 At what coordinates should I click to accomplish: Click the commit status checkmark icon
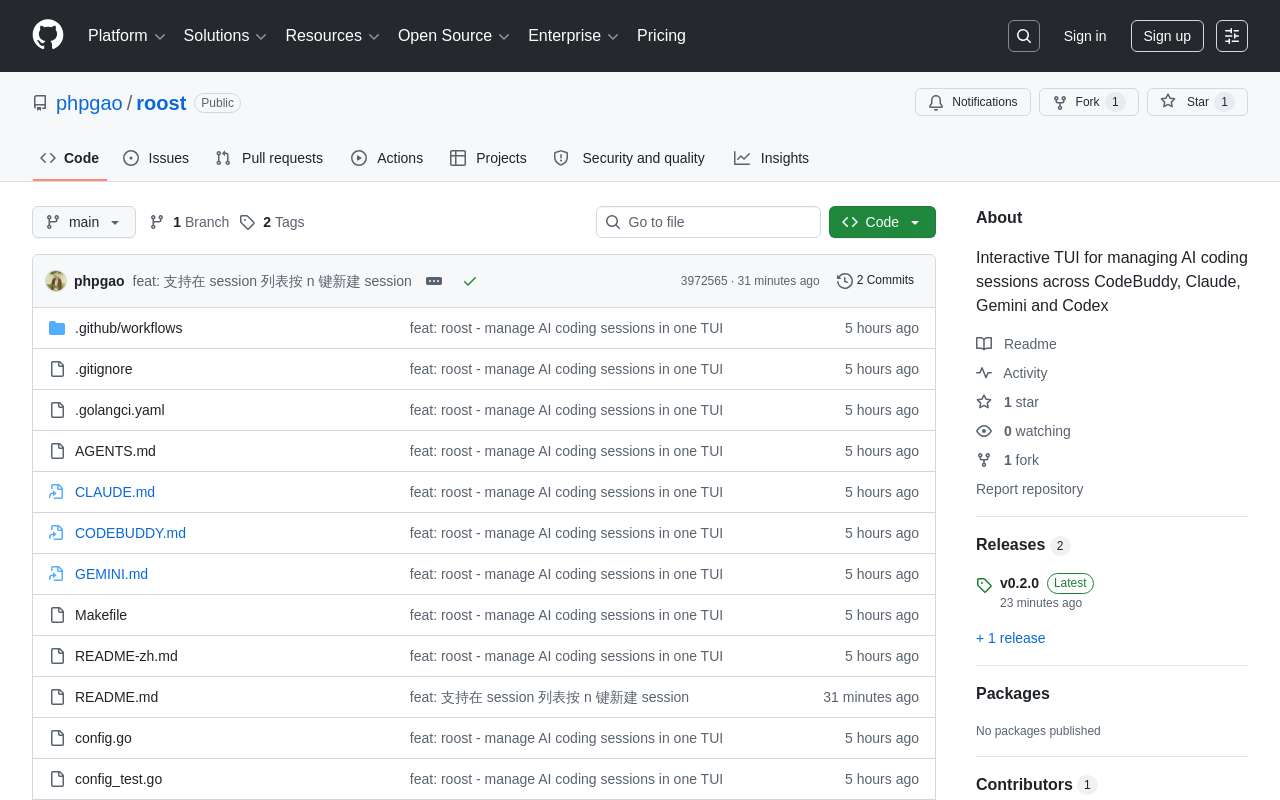(x=470, y=281)
